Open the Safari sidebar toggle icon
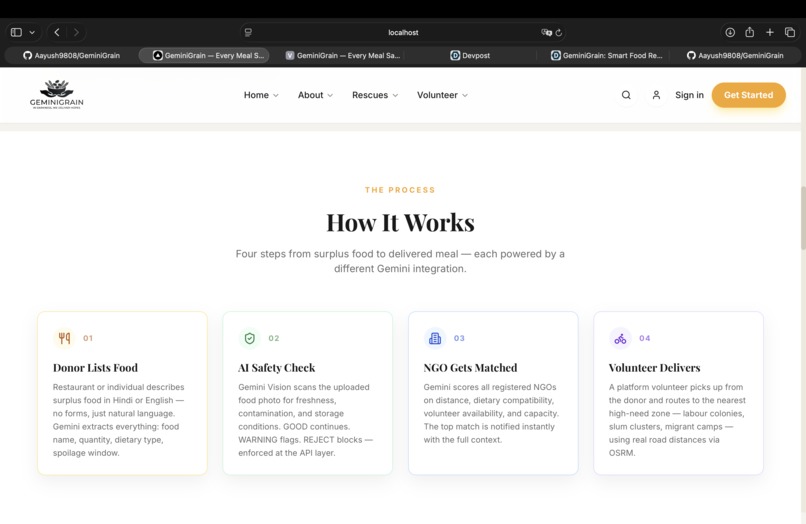Viewport: 806px width, 524px height. pos(16,32)
